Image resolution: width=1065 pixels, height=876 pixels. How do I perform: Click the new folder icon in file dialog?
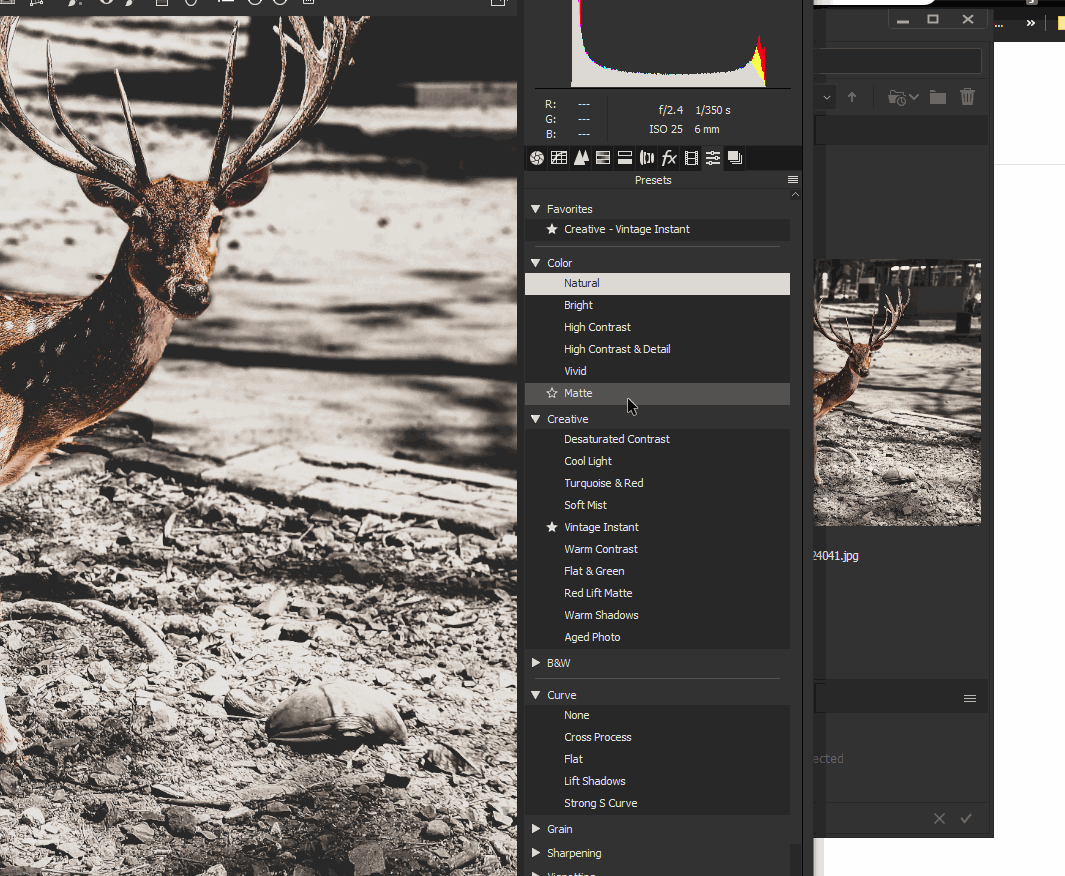(938, 97)
